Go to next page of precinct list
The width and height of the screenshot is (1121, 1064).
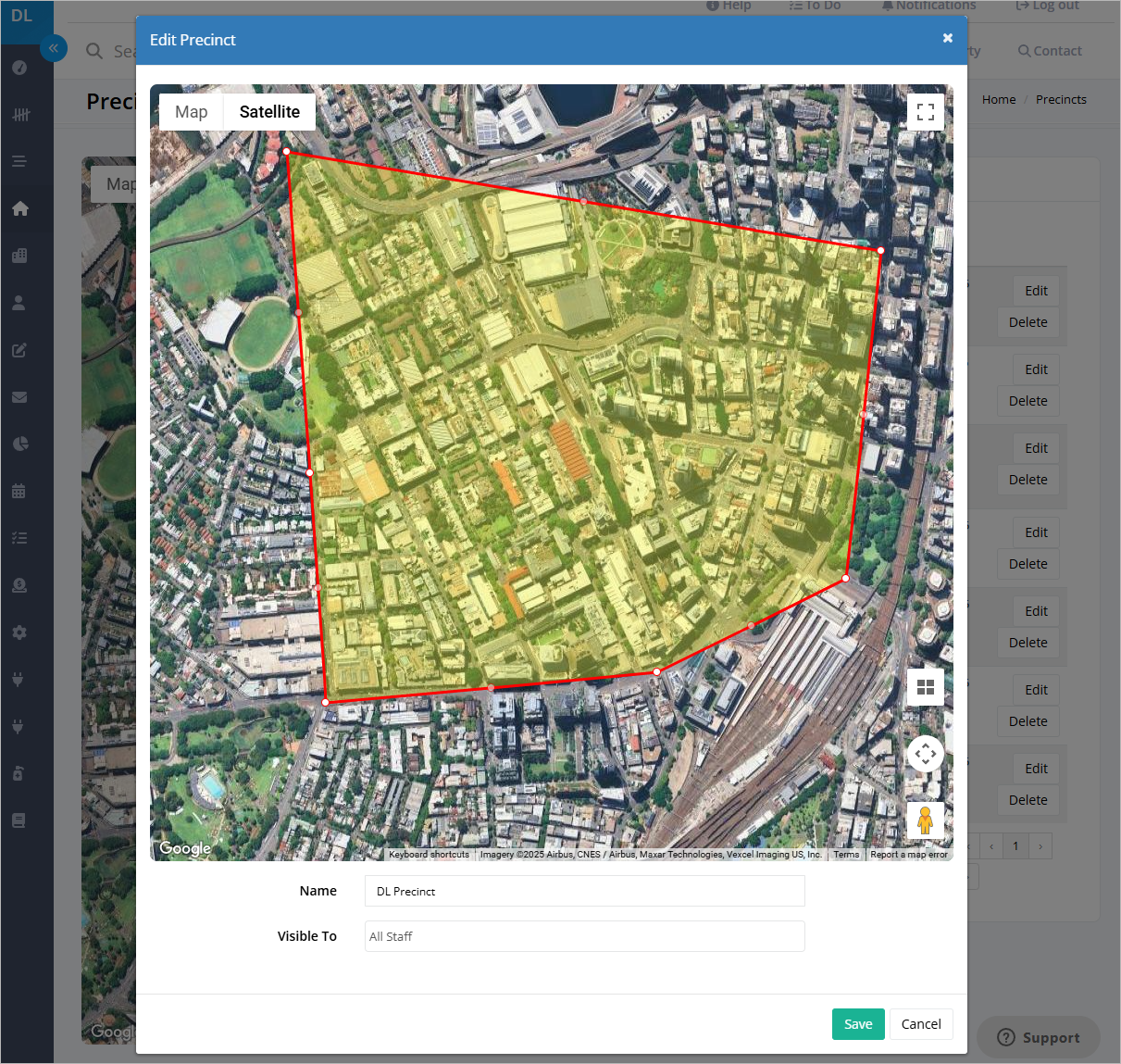(x=1040, y=845)
